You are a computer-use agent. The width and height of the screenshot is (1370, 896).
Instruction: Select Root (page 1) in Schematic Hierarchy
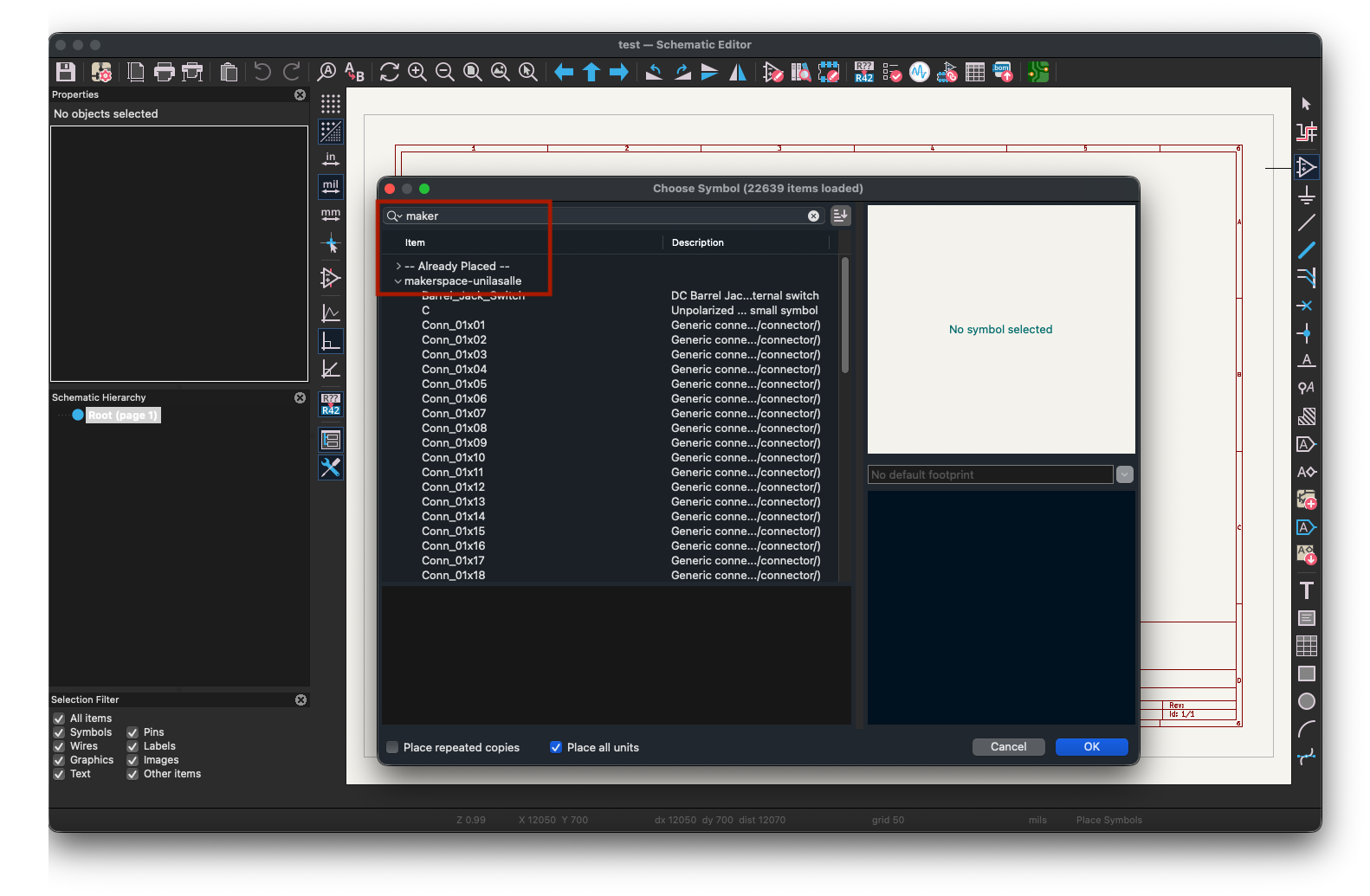(122, 416)
